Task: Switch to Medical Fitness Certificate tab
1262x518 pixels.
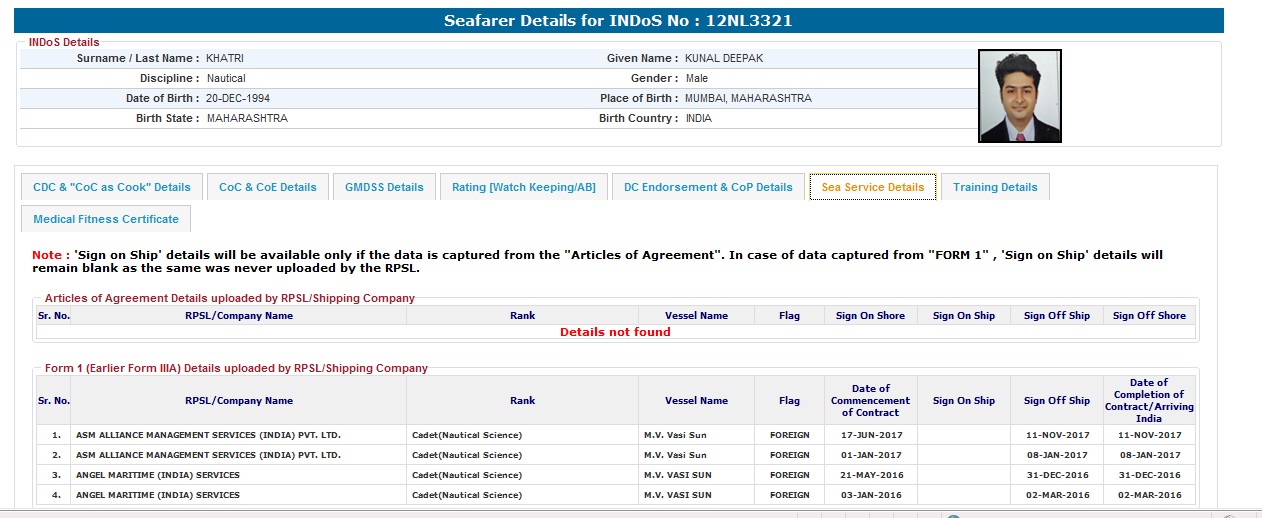Action: pos(106,219)
